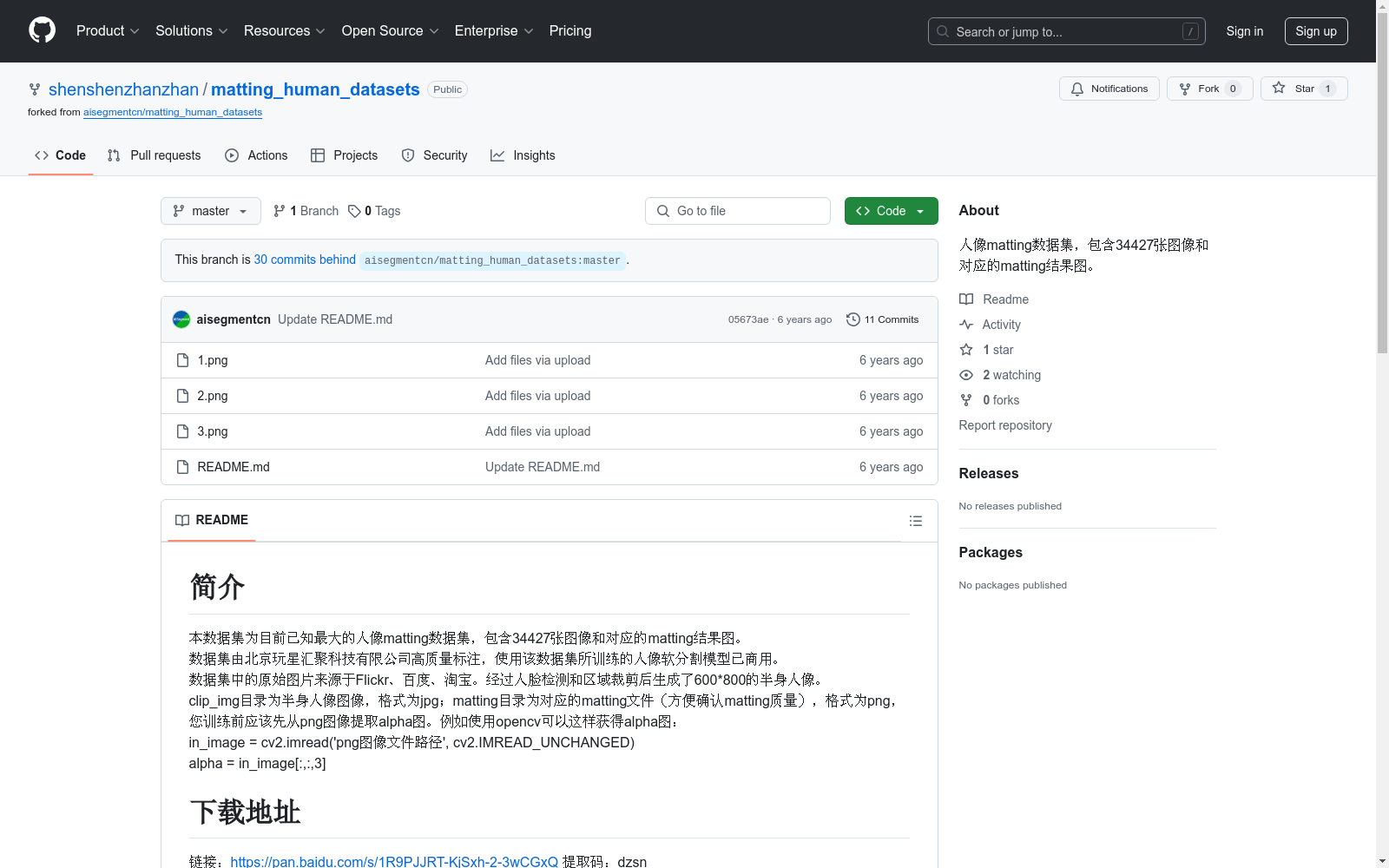Open the 1 Branch list

306,211
